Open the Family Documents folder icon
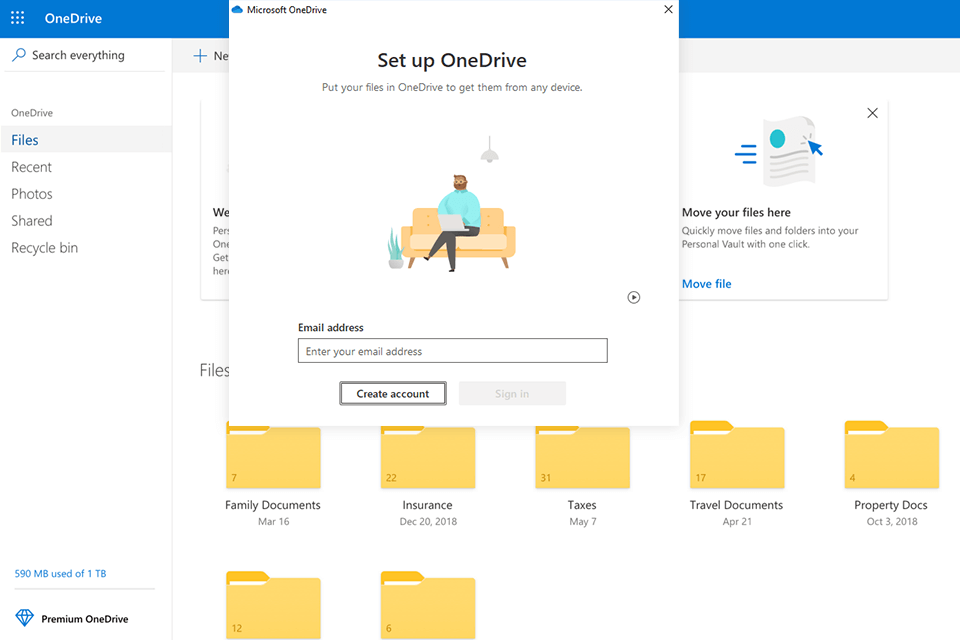This screenshot has height=640, width=960. click(x=273, y=455)
